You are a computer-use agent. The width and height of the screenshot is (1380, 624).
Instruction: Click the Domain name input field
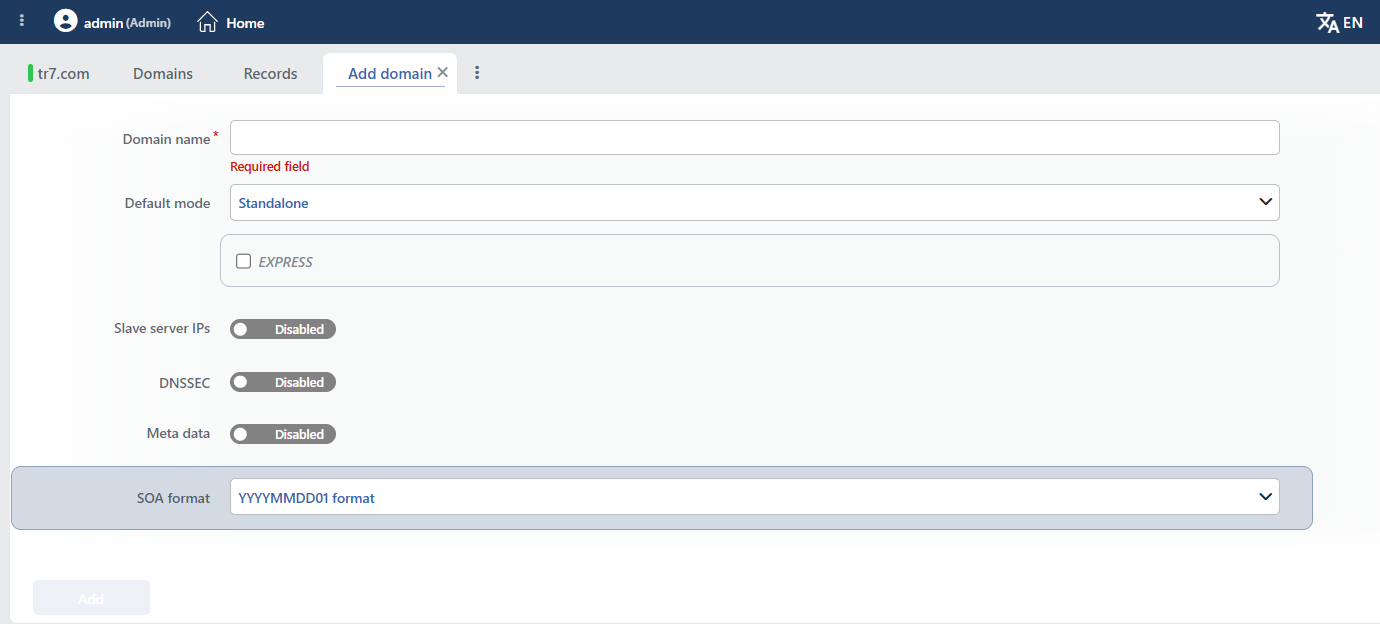coord(755,138)
